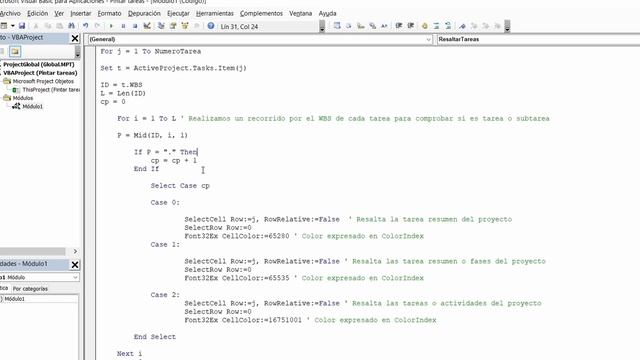This screenshot has width=640, height=360.
Task: Open the dropdown arrow beside the first toolbar icon
Action: (13, 26)
